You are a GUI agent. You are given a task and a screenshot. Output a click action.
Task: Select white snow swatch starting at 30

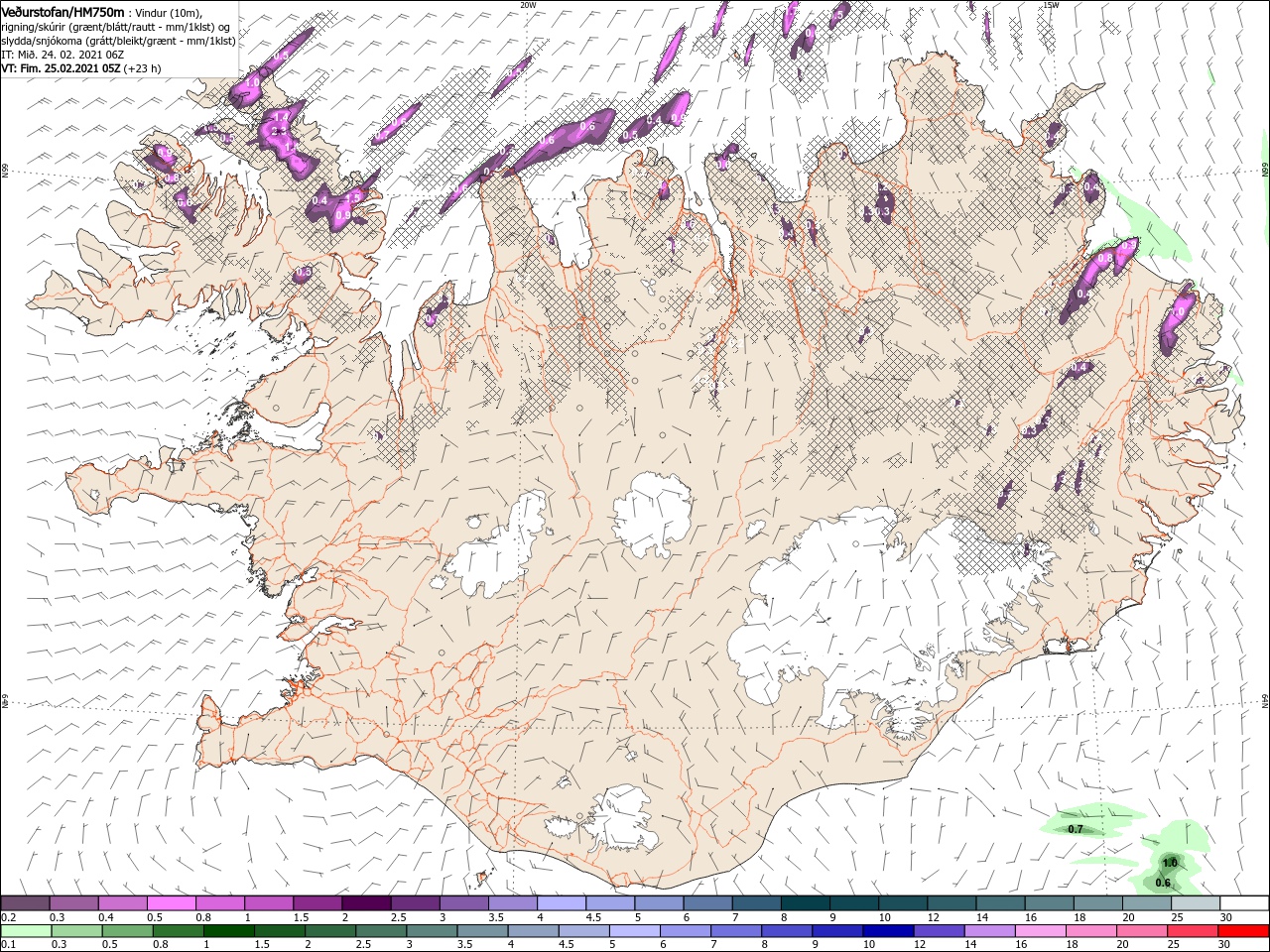tap(1244, 903)
